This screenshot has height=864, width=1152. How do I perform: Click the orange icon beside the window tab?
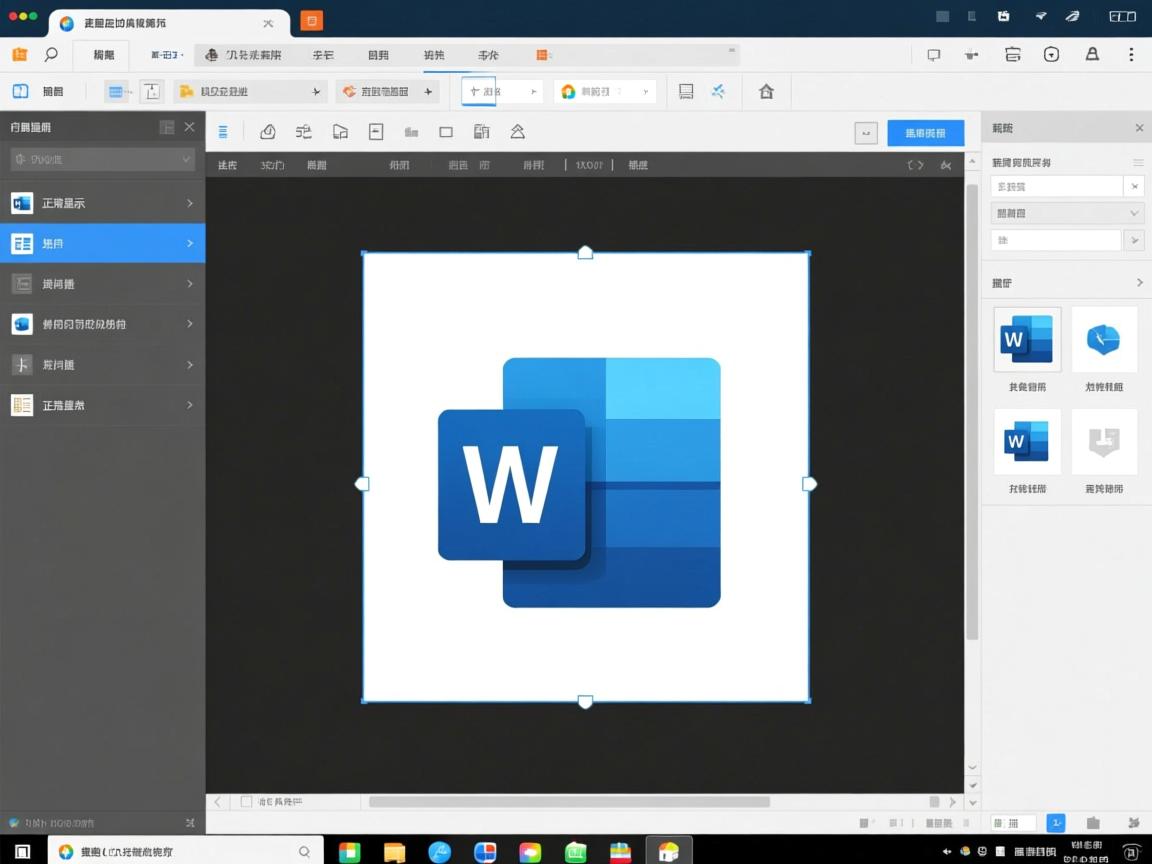click(312, 21)
